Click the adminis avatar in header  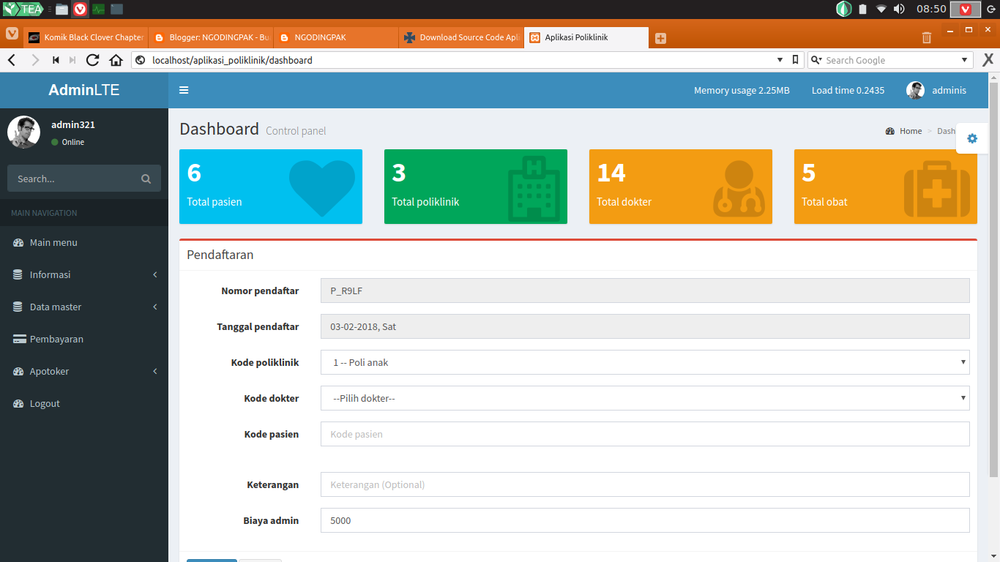click(915, 90)
